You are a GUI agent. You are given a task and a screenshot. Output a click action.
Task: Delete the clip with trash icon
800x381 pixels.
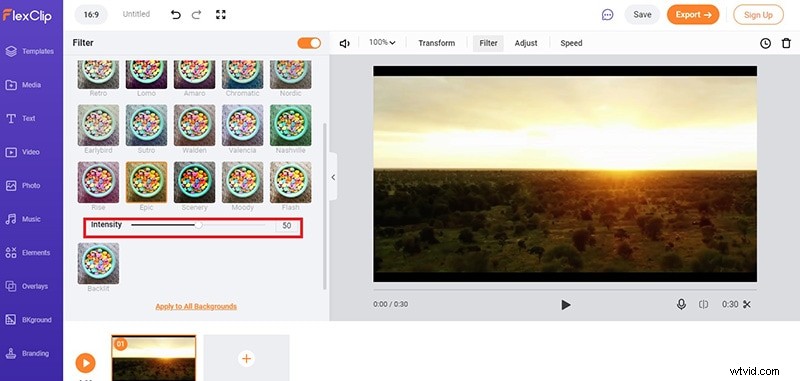(786, 43)
